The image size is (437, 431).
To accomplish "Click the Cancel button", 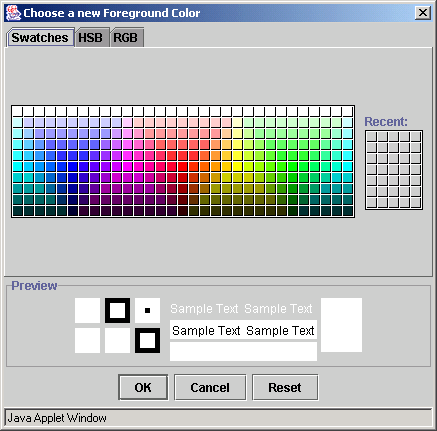I will 210,387.
